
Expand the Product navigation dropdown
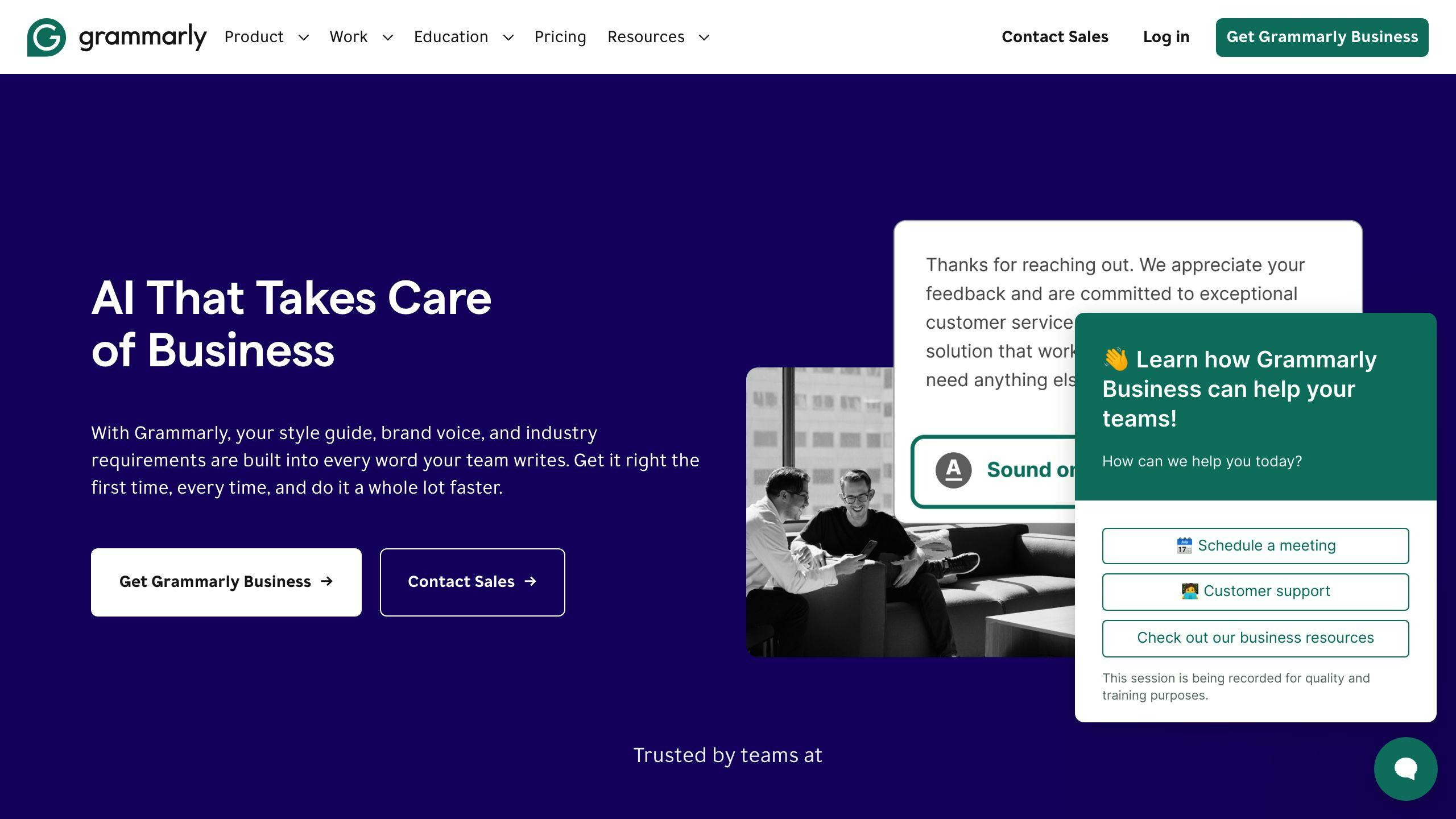point(266,37)
